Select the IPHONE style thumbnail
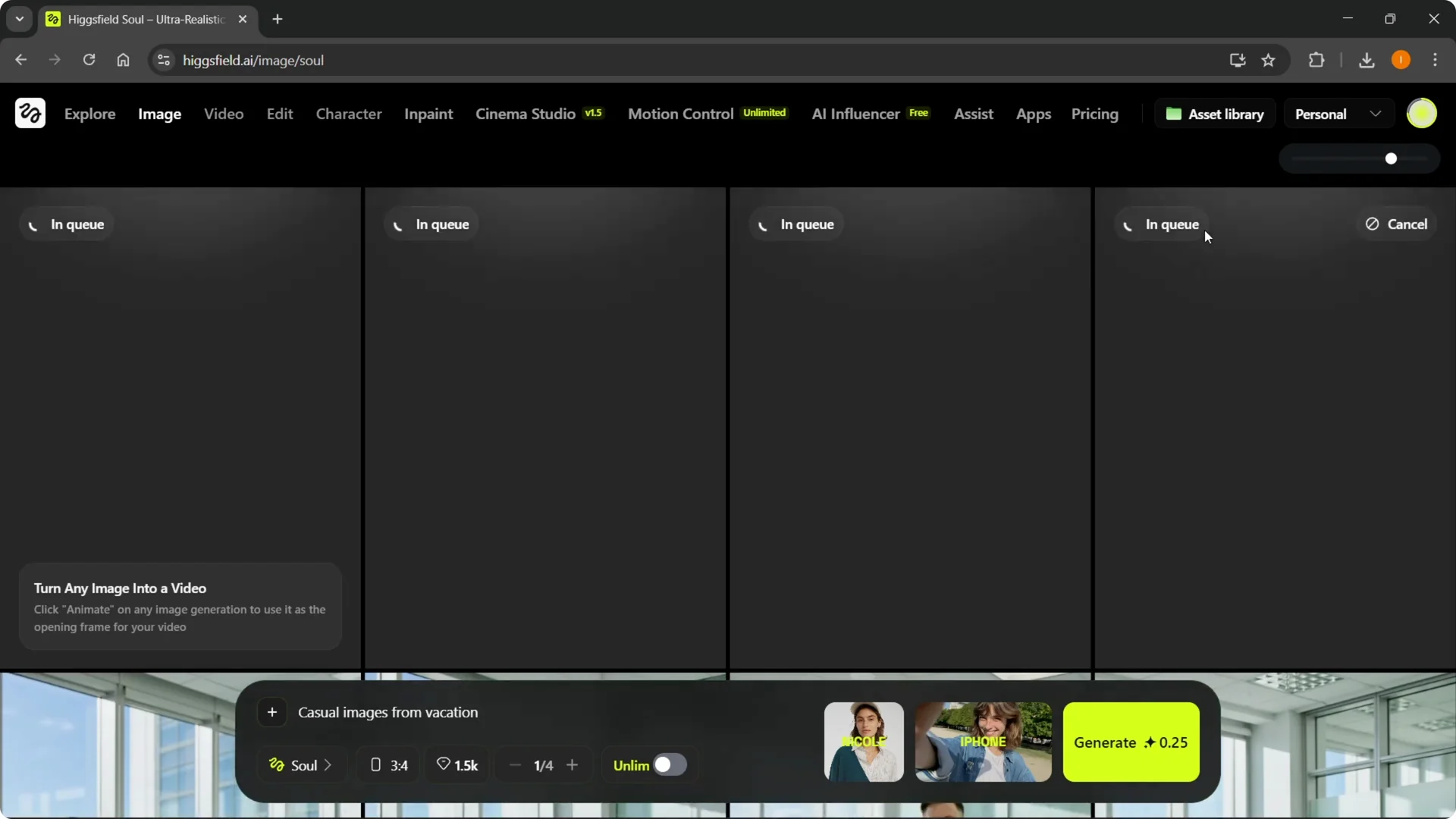 (x=984, y=742)
